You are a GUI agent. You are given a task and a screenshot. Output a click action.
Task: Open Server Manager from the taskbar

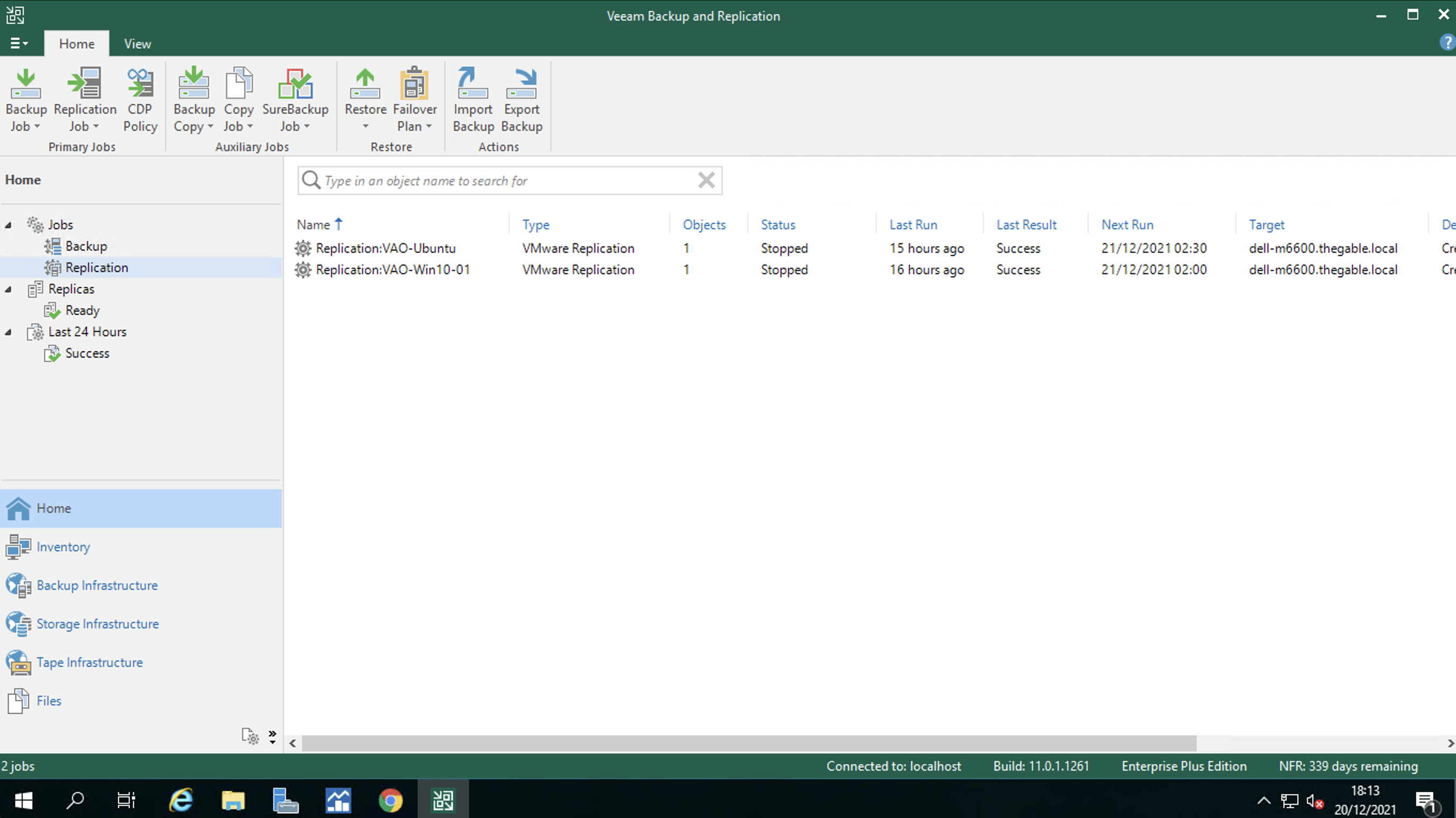285,799
